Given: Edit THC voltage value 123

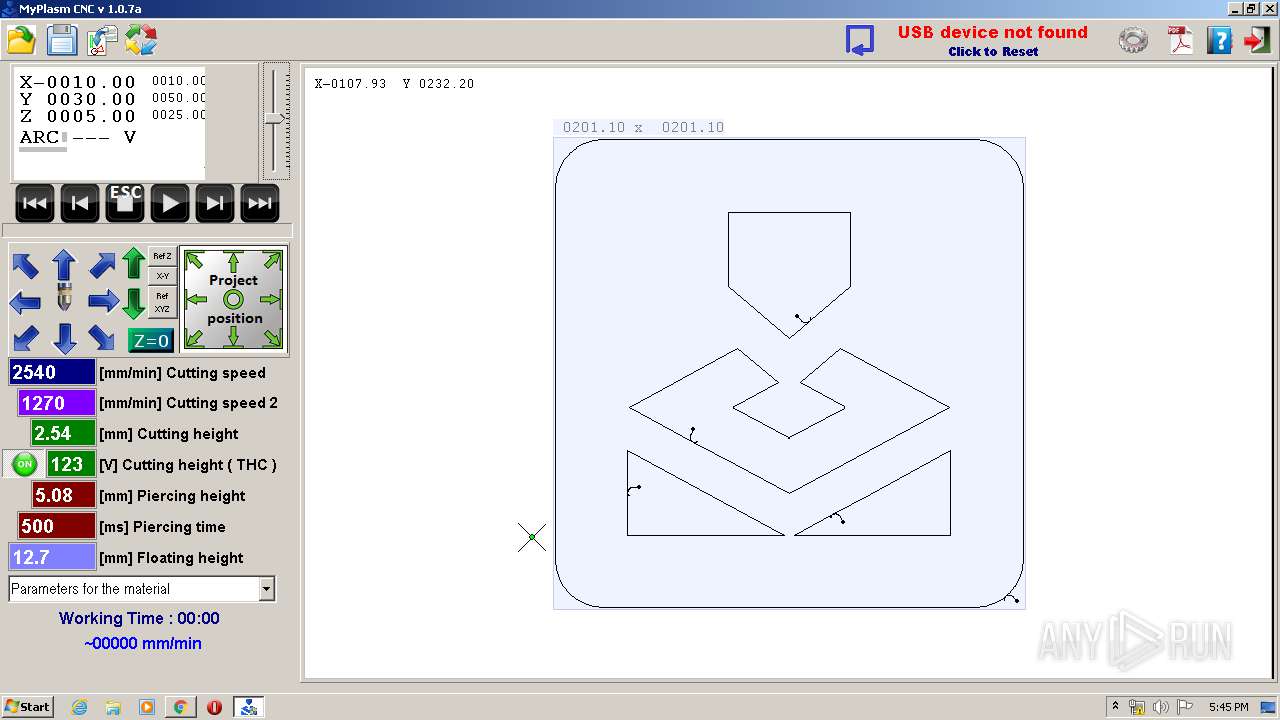Looking at the screenshot, I should click(x=71, y=464).
